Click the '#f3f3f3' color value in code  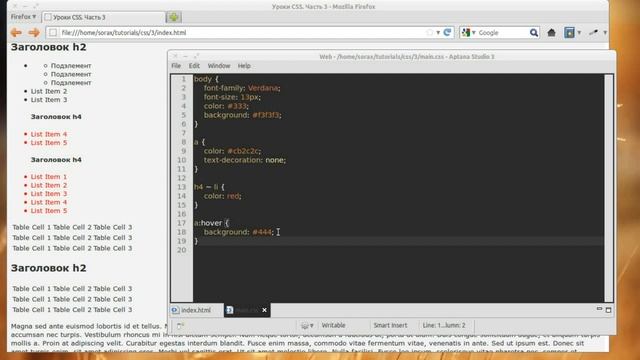point(265,115)
